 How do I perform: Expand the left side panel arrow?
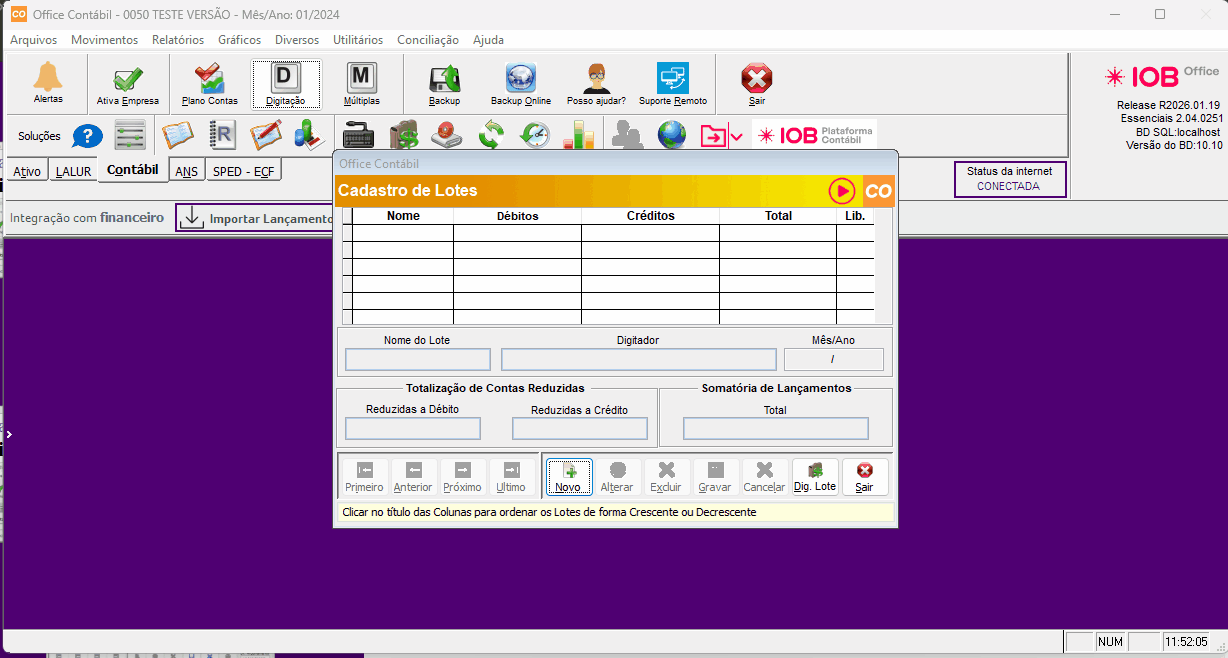click(8, 435)
